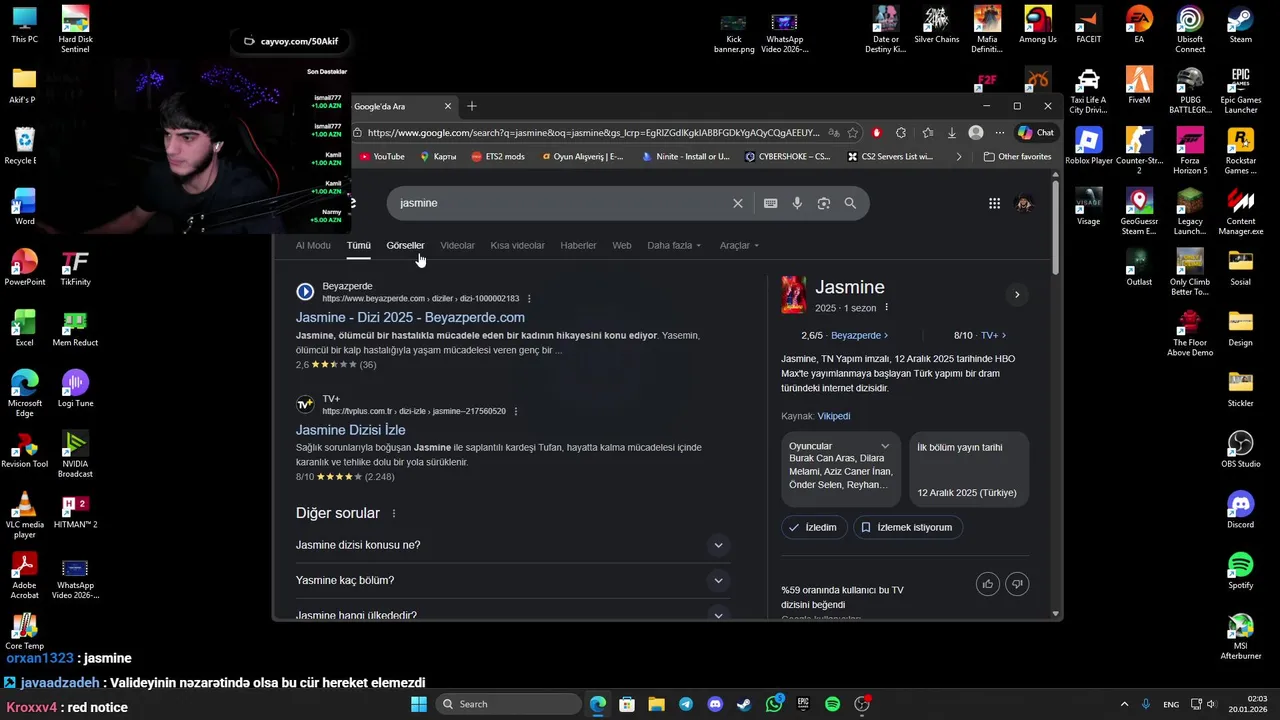Mark series as İzledim
This screenshot has height=720, width=1280.
(x=814, y=527)
